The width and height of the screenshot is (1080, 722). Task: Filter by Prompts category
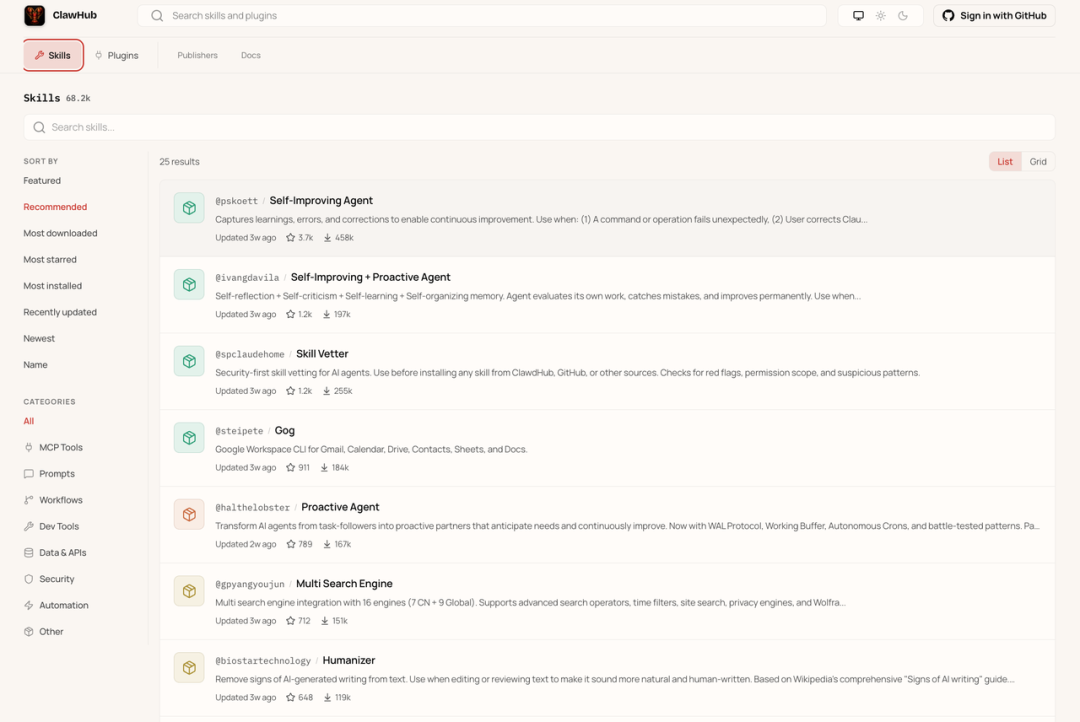pyautogui.click(x=49, y=473)
